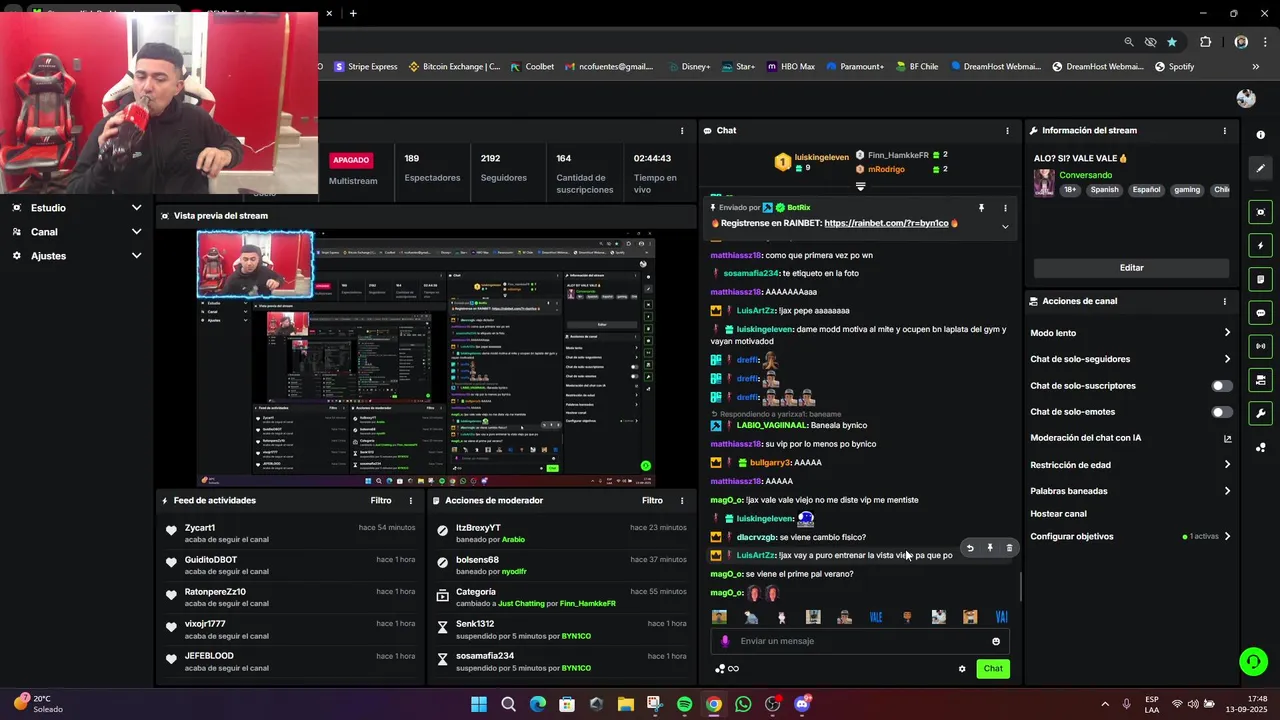Open stats panel three-dot menu
Image resolution: width=1280 pixels, height=720 pixels.
tap(682, 131)
